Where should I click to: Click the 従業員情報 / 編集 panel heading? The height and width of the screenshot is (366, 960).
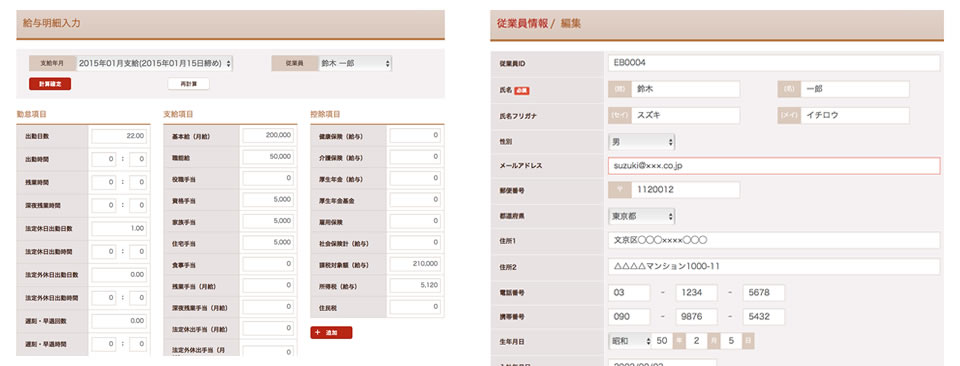click(539, 24)
